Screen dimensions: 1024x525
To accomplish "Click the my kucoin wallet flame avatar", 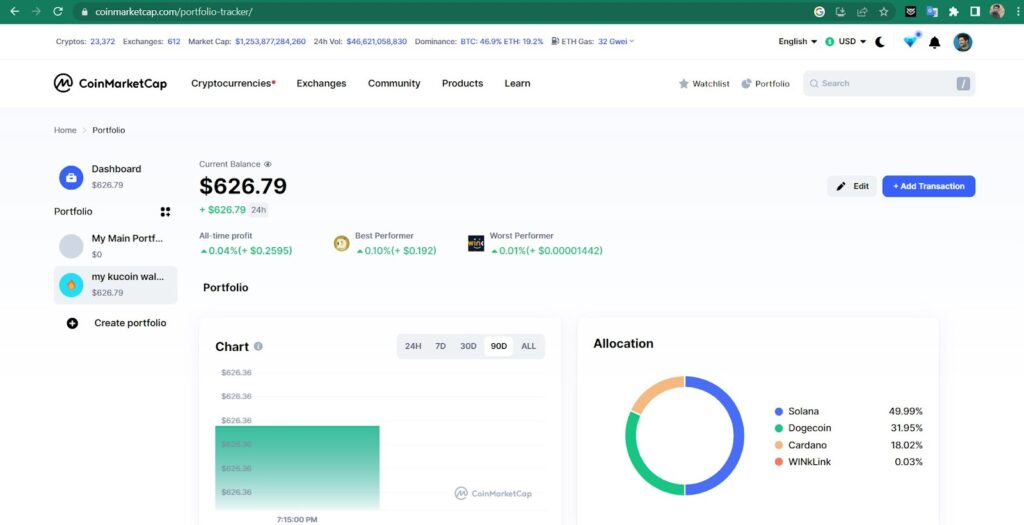I will pyautogui.click(x=71, y=285).
